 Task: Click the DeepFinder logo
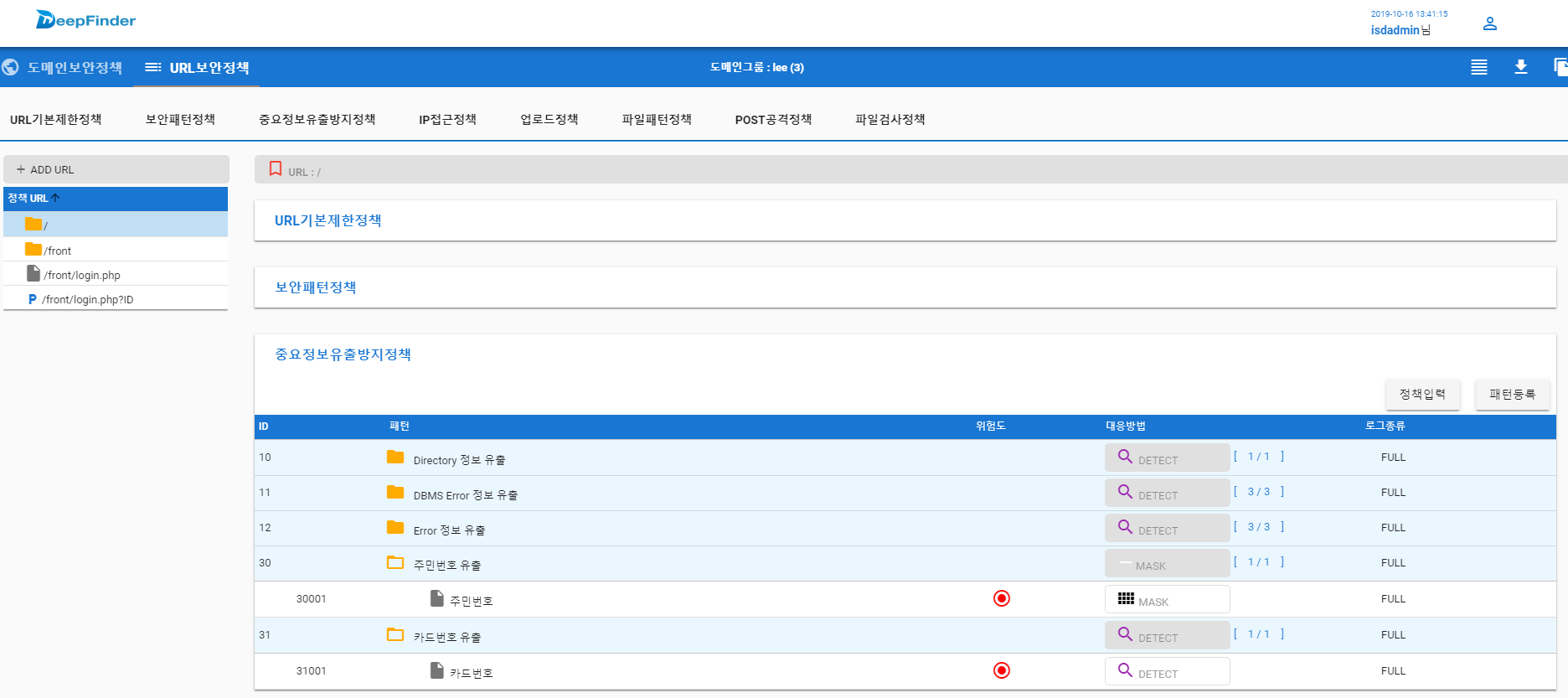pos(85,20)
